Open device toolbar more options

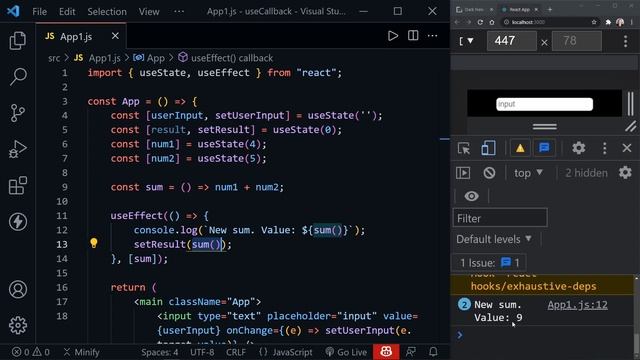pos(626,41)
